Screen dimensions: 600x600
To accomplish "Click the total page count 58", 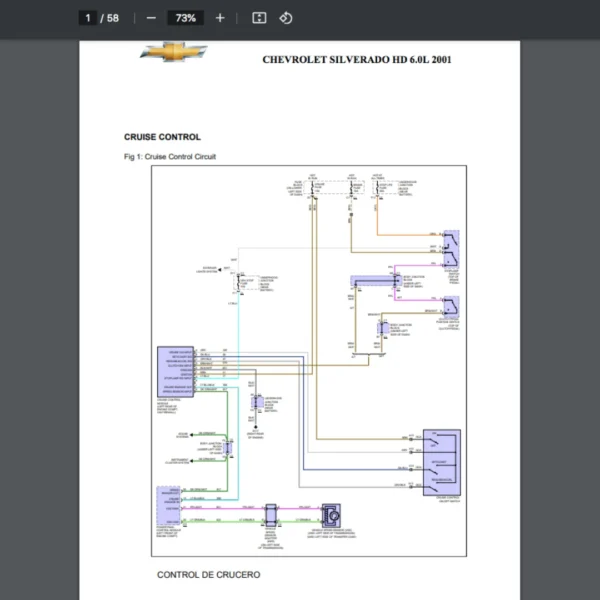I will click(x=113, y=18).
